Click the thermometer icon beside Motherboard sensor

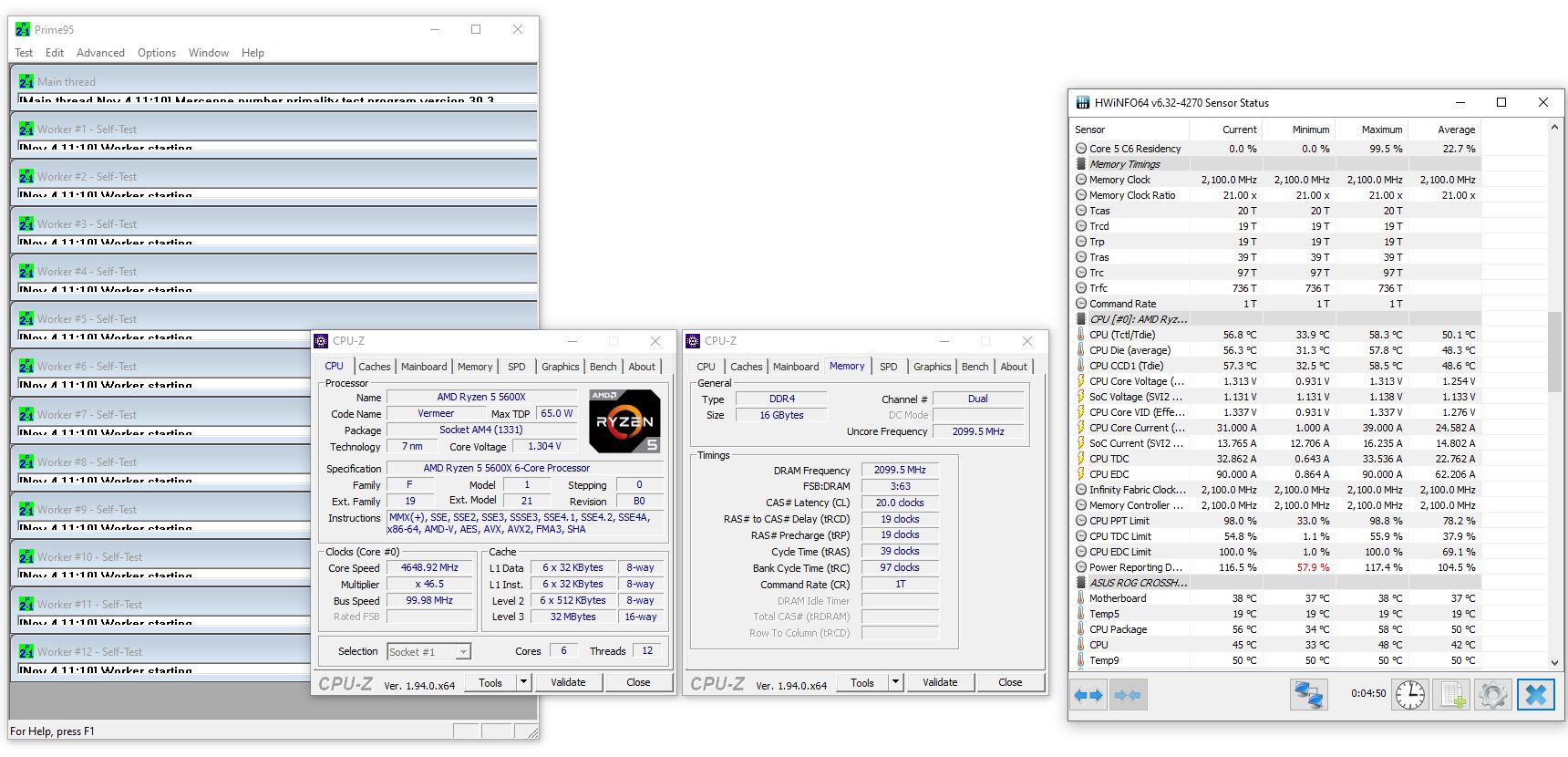pos(1081,598)
